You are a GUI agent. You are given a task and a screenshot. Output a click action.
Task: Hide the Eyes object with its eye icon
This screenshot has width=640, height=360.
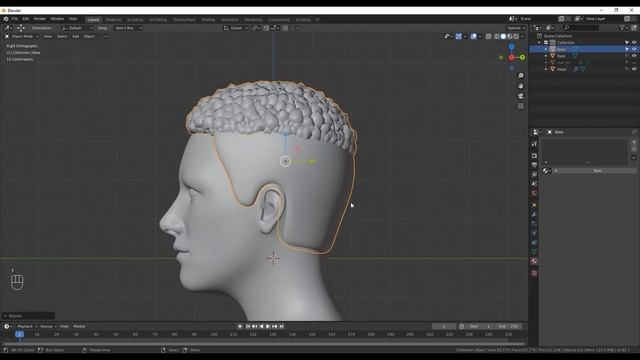pos(634,56)
